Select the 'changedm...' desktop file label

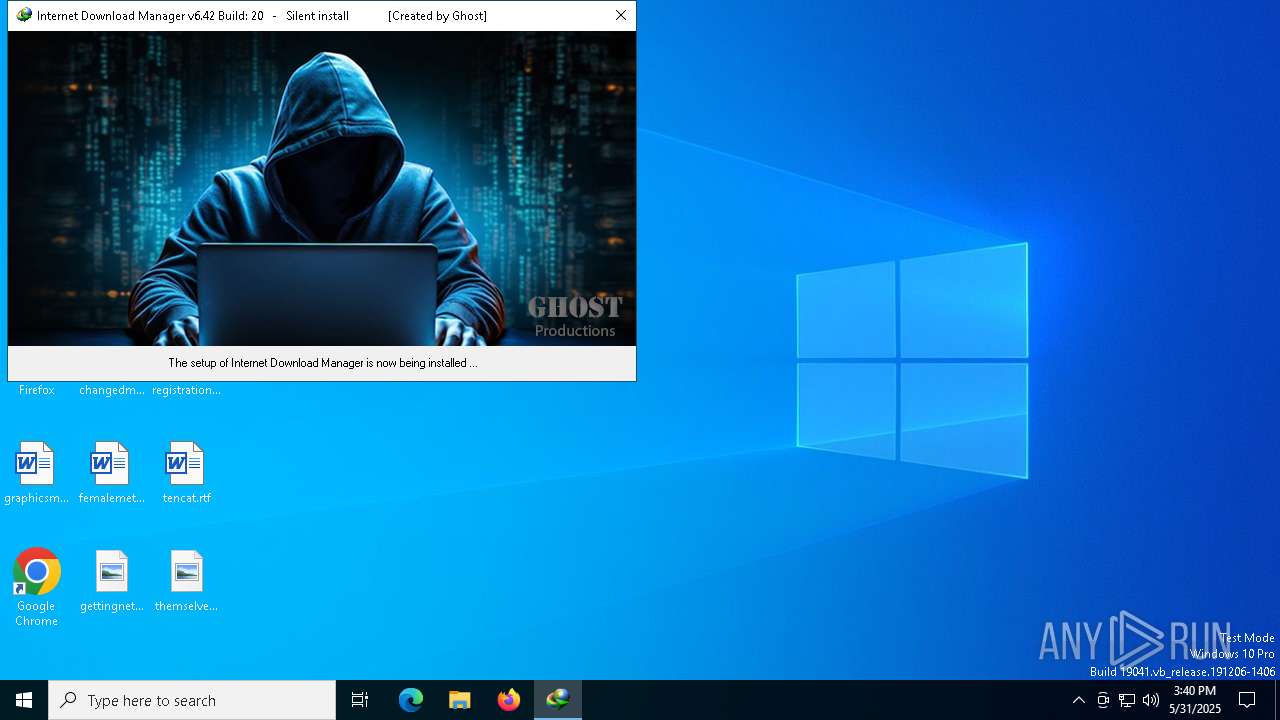(x=112, y=390)
